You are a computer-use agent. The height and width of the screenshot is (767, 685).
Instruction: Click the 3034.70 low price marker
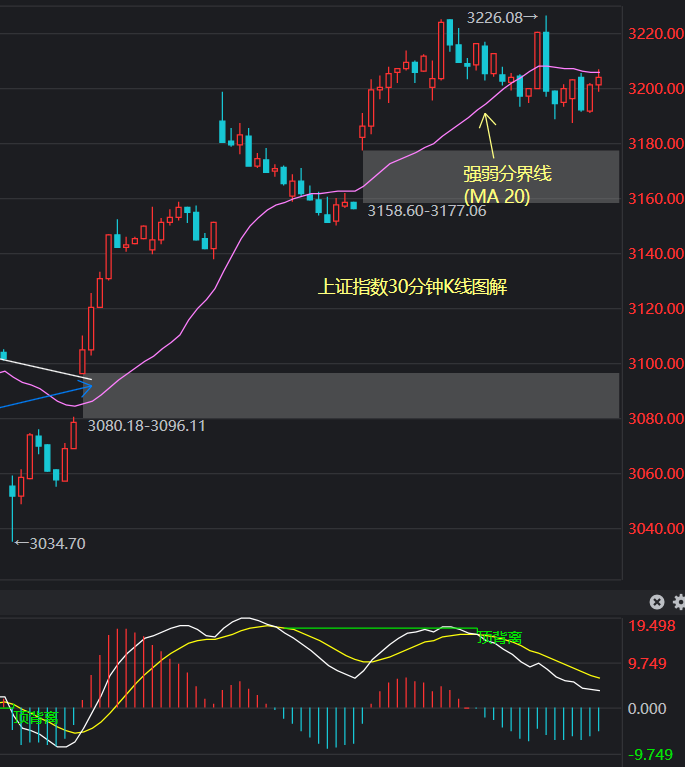[50, 544]
